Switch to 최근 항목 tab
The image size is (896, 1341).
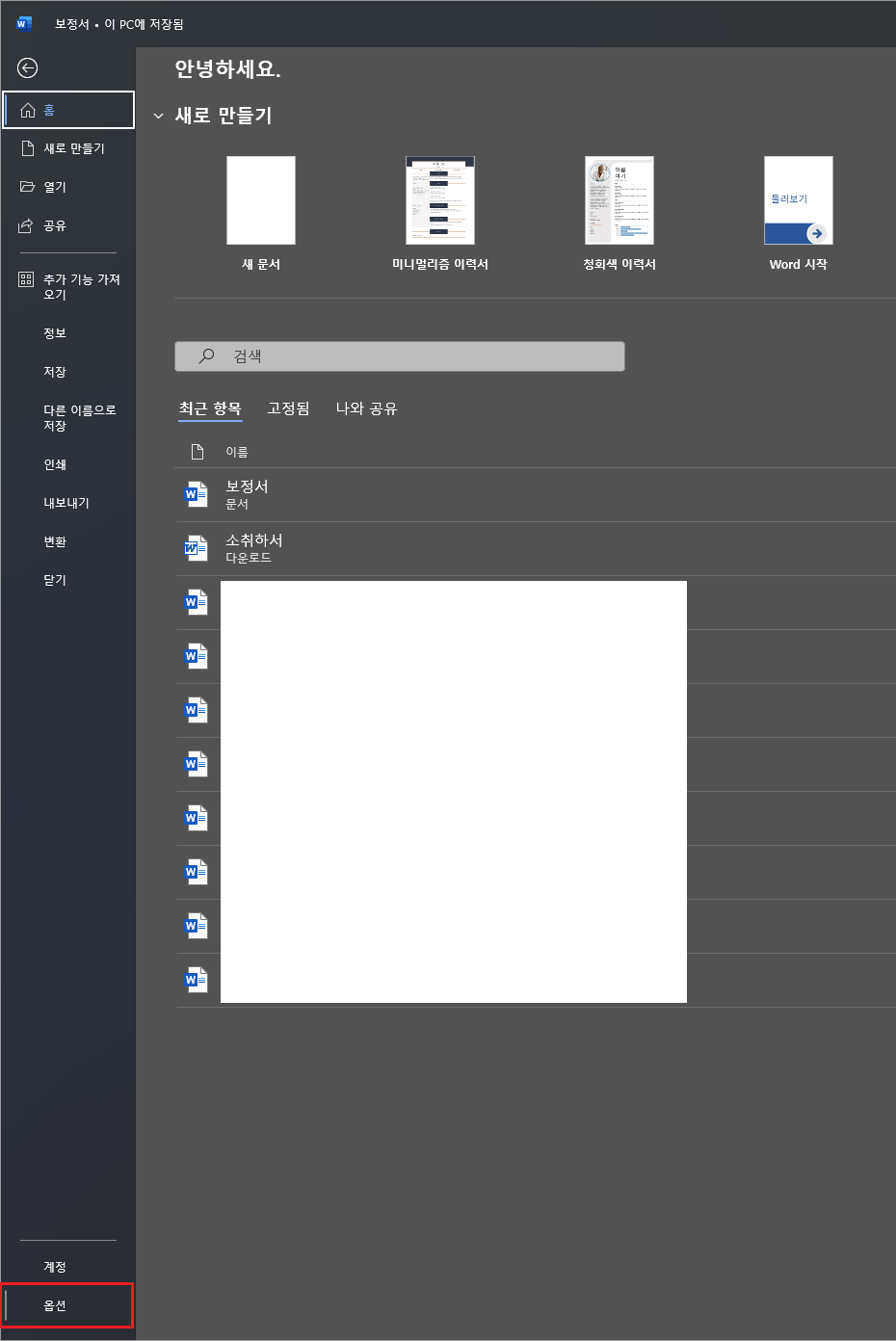point(210,408)
